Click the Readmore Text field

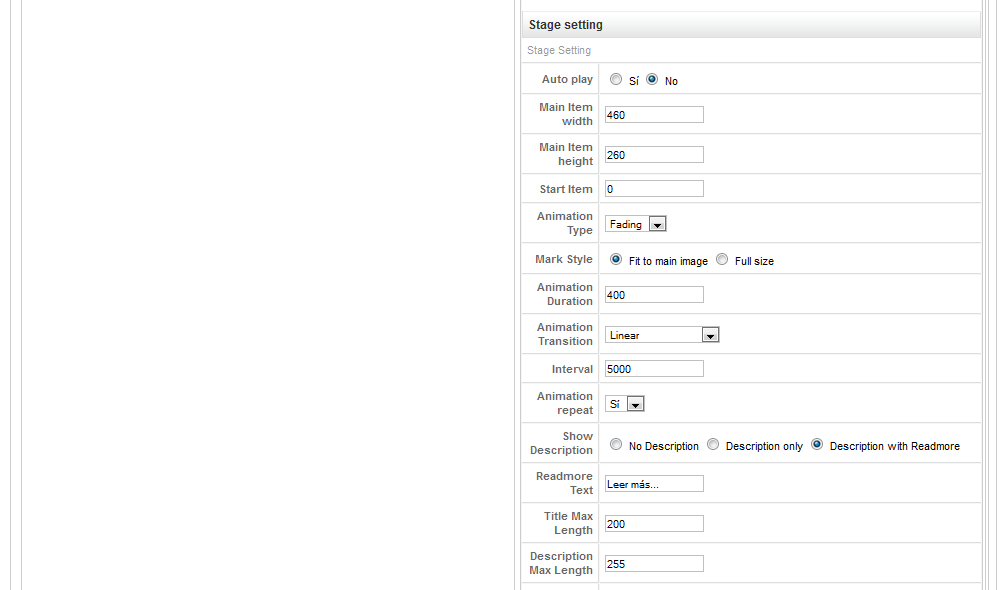[654, 484]
